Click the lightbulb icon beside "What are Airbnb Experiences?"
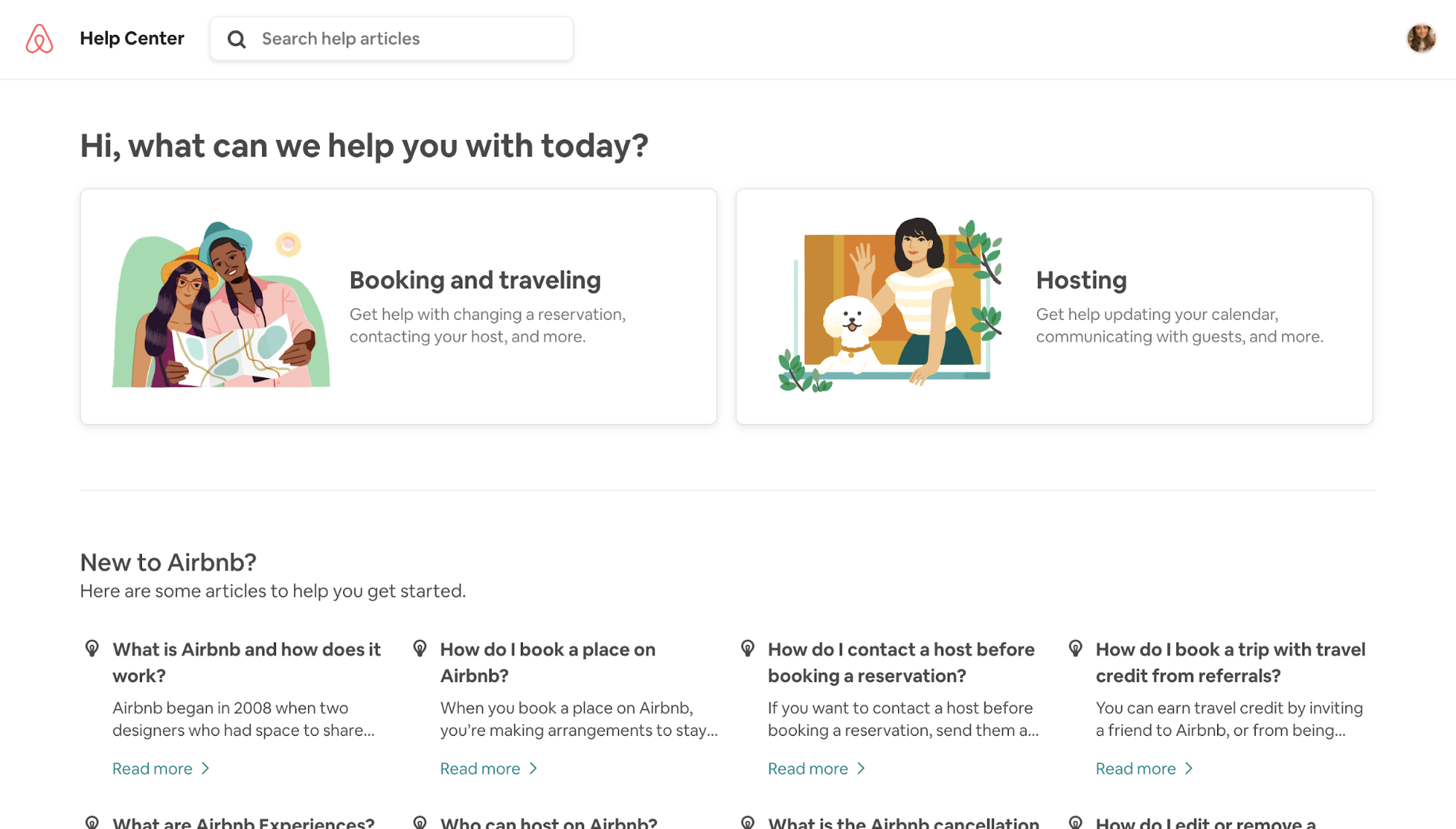Viewport: 1456px width, 829px height. (91, 822)
